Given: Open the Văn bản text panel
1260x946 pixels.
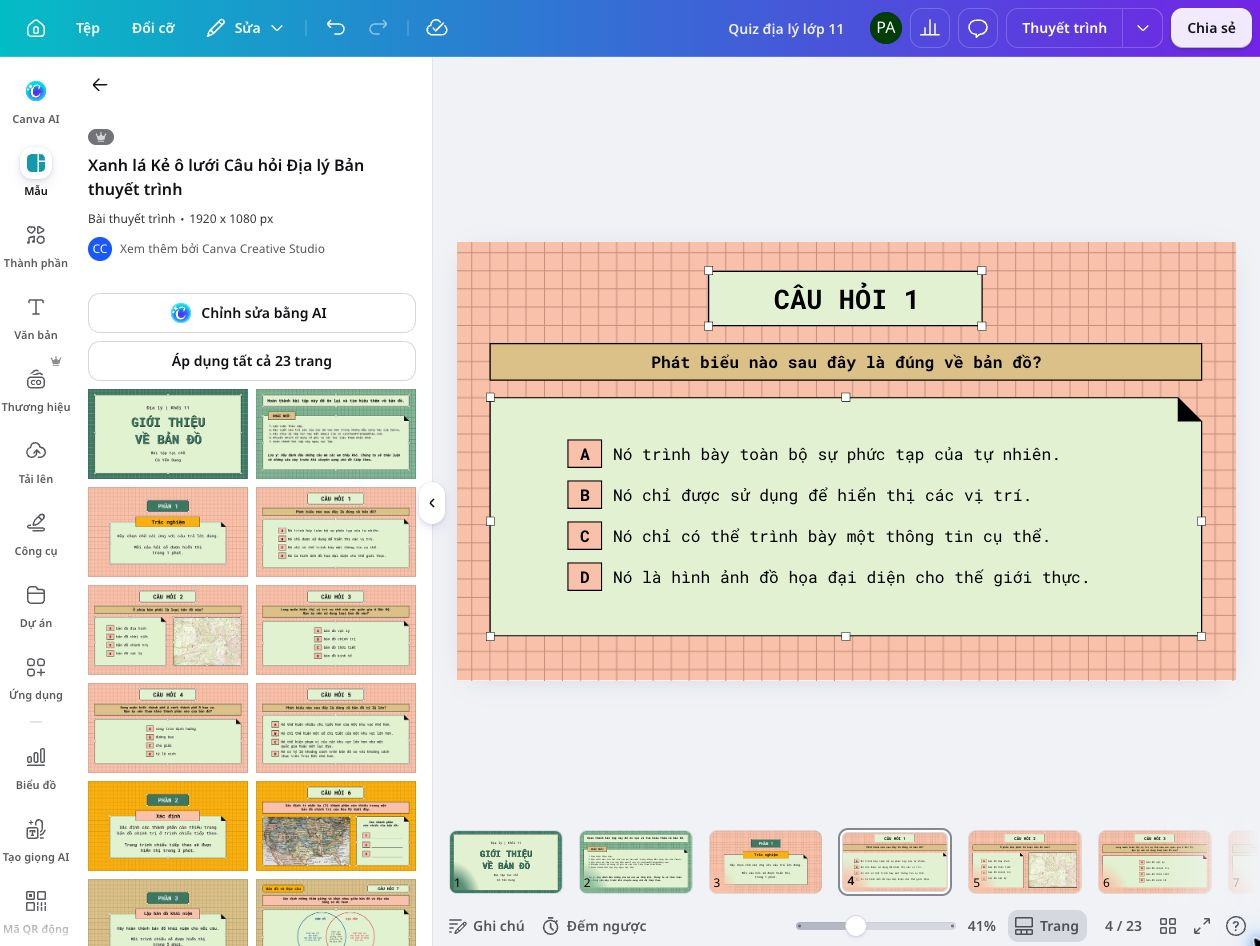Looking at the screenshot, I should click(36, 318).
